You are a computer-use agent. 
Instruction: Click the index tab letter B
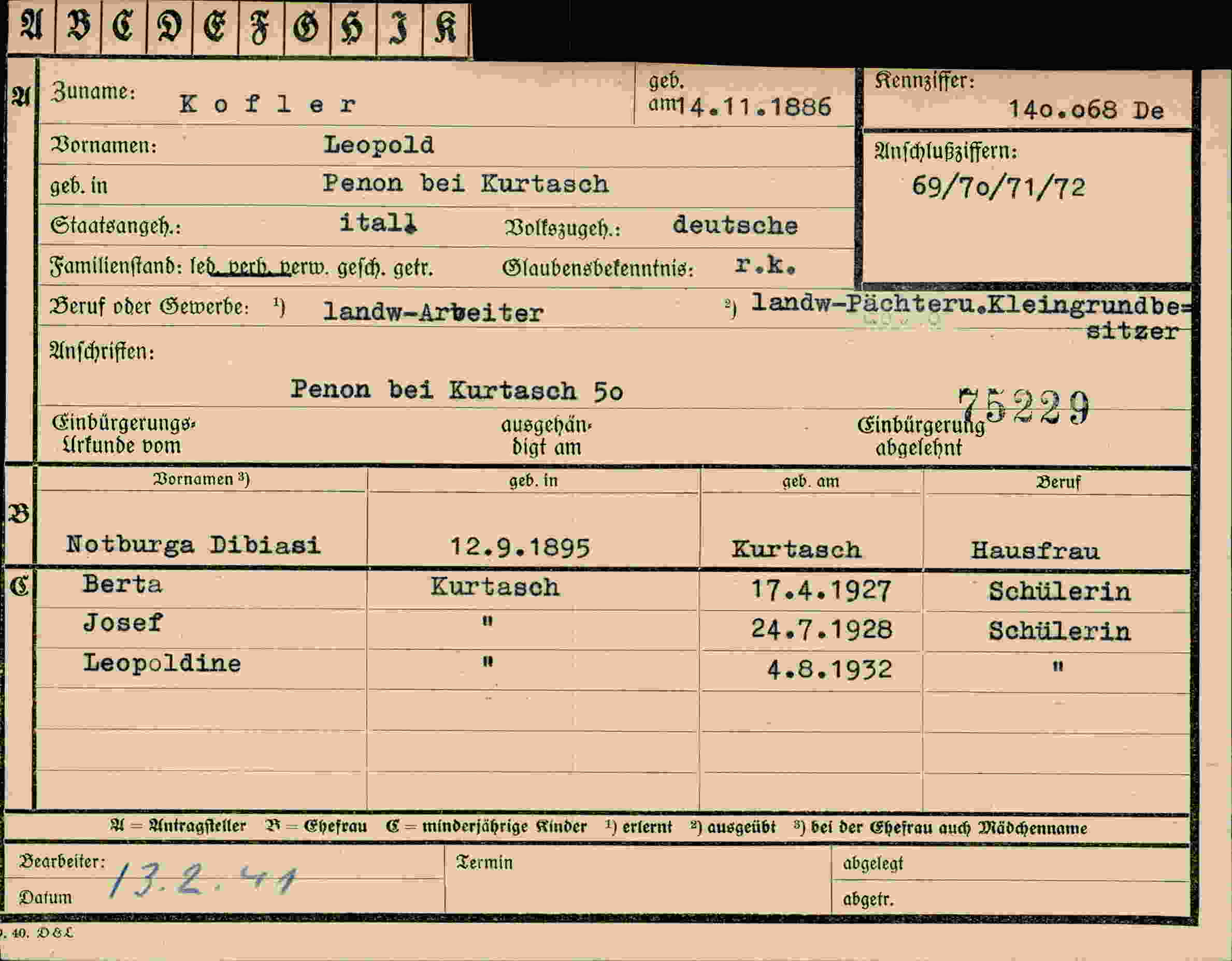tap(78, 25)
